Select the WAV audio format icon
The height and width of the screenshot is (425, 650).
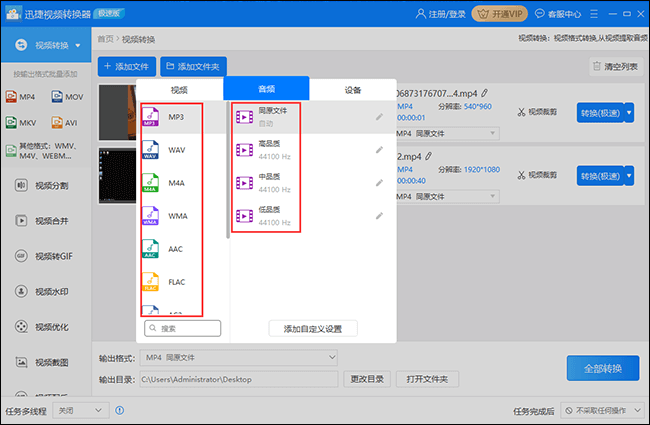150,150
